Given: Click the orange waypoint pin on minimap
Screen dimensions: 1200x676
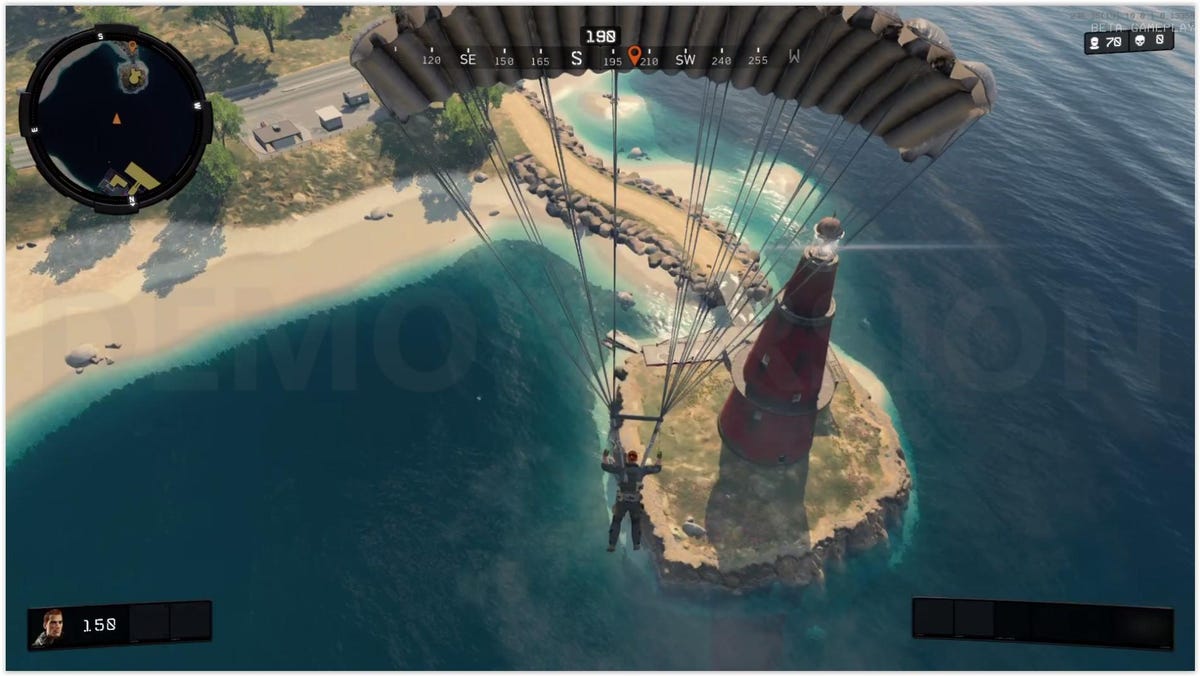Looking at the screenshot, I should pos(132,47).
